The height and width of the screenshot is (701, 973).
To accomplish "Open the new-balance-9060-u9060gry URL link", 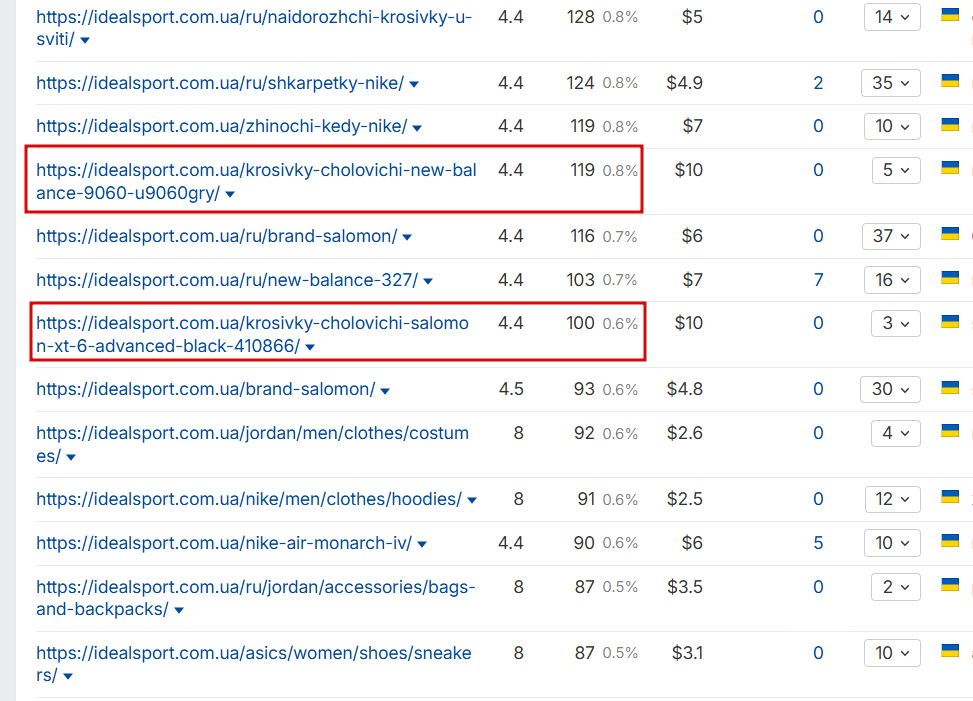I will 256,181.
